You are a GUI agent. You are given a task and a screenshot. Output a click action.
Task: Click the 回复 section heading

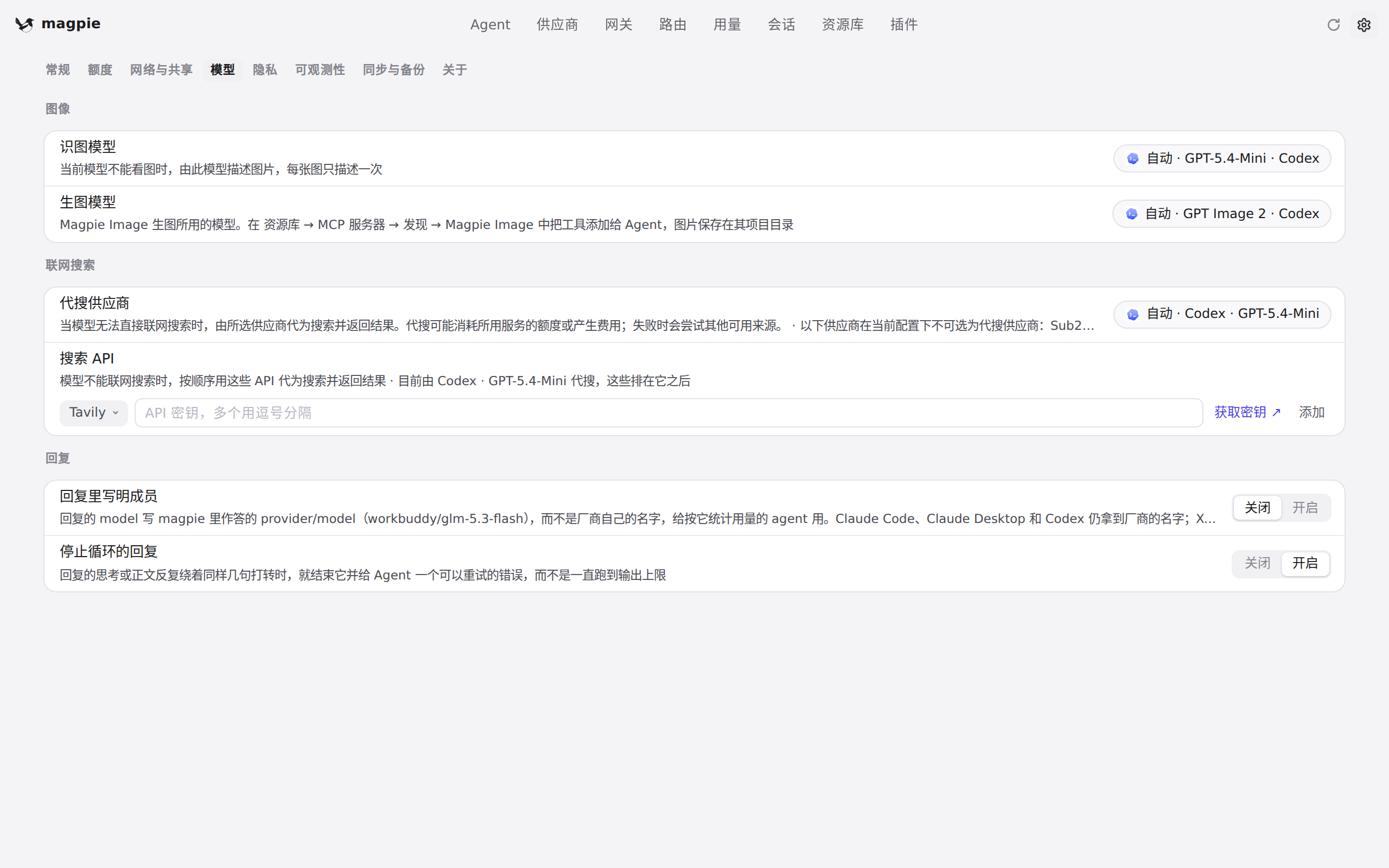(58, 458)
